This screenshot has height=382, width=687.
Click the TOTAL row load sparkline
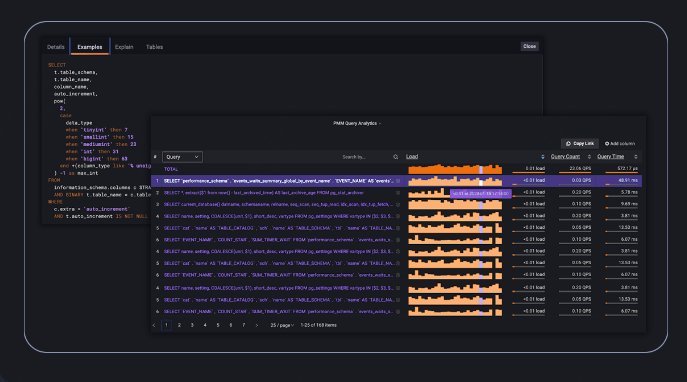click(x=455, y=169)
